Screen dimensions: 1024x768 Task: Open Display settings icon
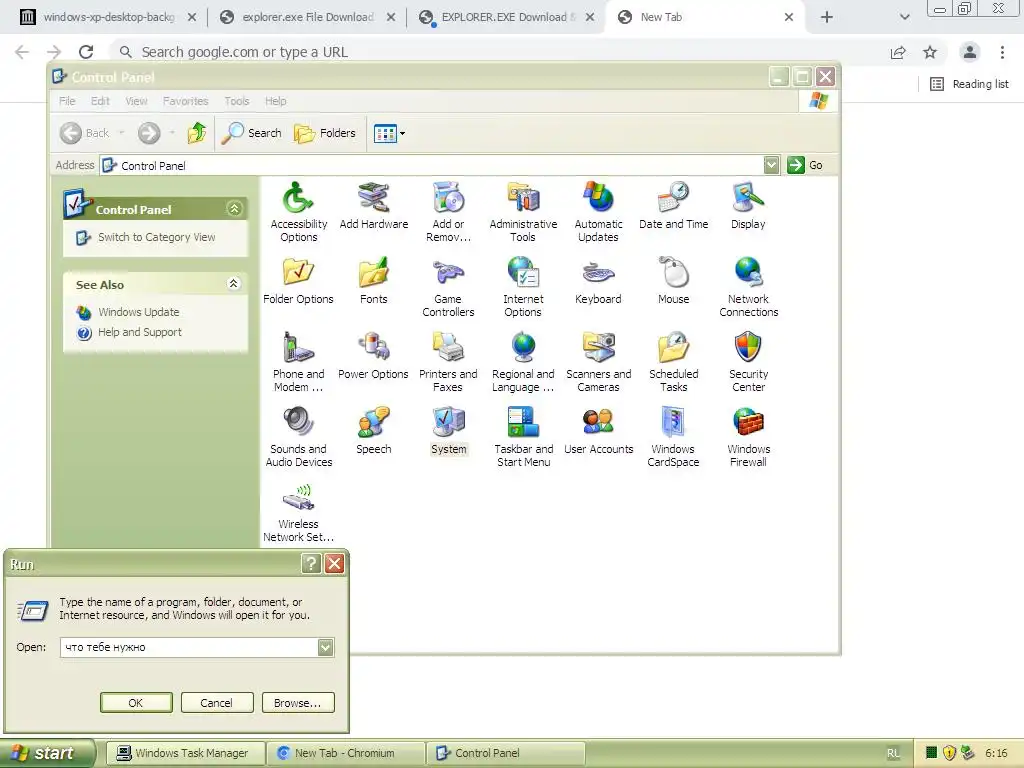point(748,206)
